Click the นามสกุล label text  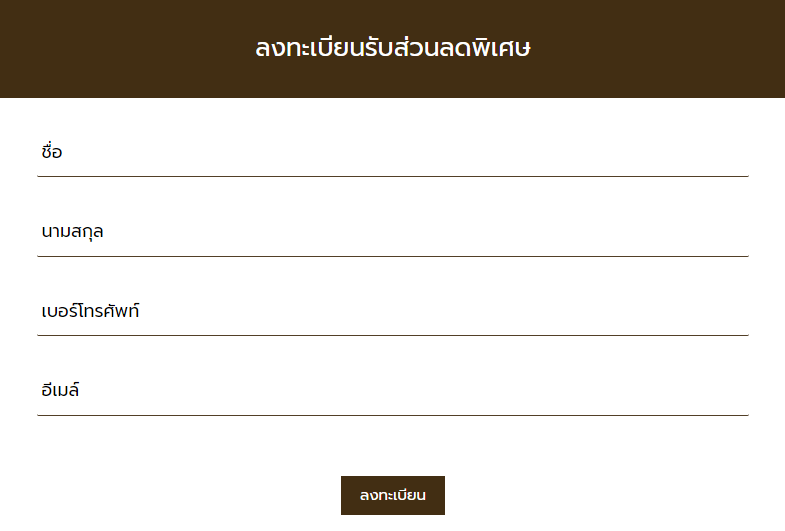coord(73,232)
